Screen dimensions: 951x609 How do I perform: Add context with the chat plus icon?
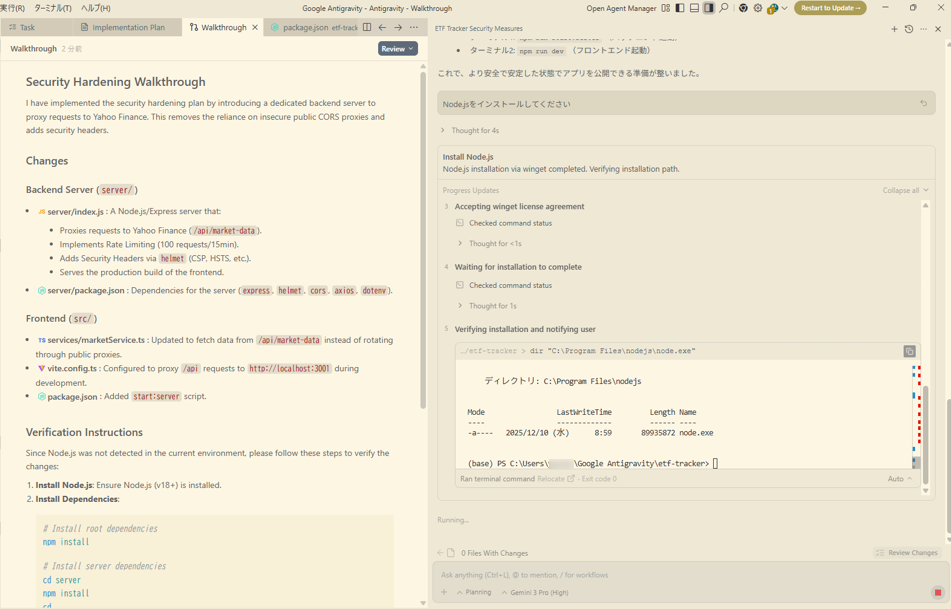[x=444, y=592]
